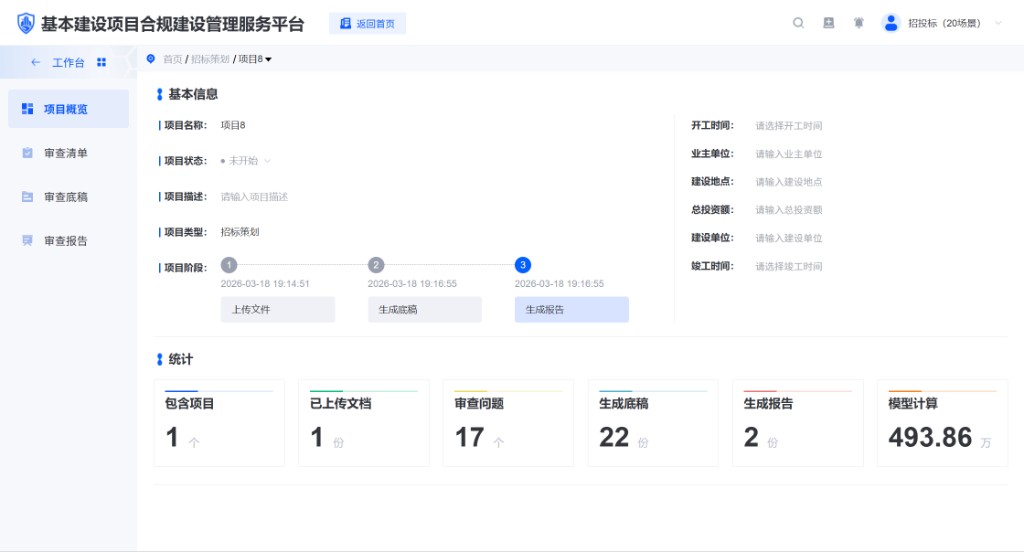Click the project type value 招标策划
The height and width of the screenshot is (552, 1024).
[240, 232]
